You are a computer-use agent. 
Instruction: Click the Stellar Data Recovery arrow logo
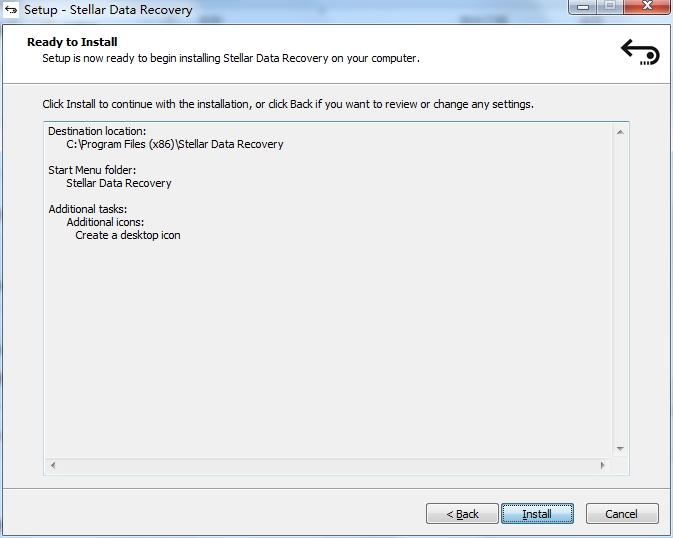pos(640,51)
